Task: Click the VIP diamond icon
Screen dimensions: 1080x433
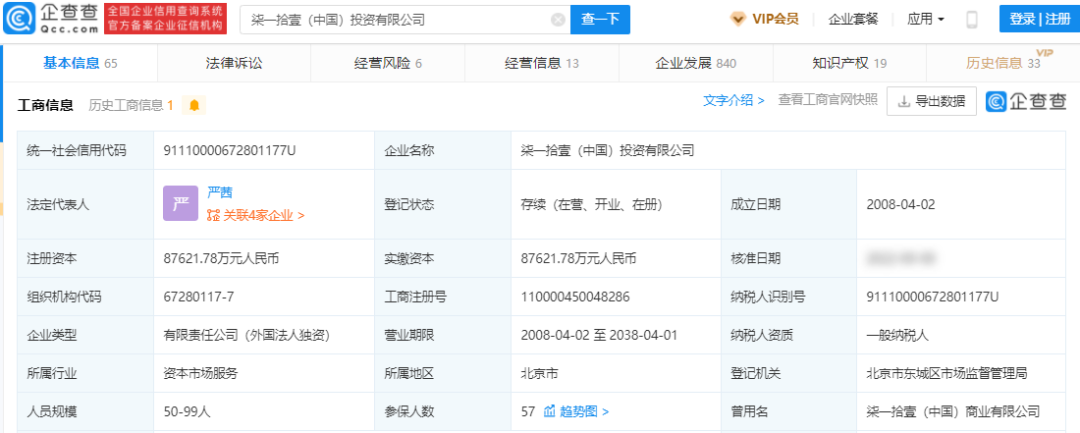Action: [738, 19]
